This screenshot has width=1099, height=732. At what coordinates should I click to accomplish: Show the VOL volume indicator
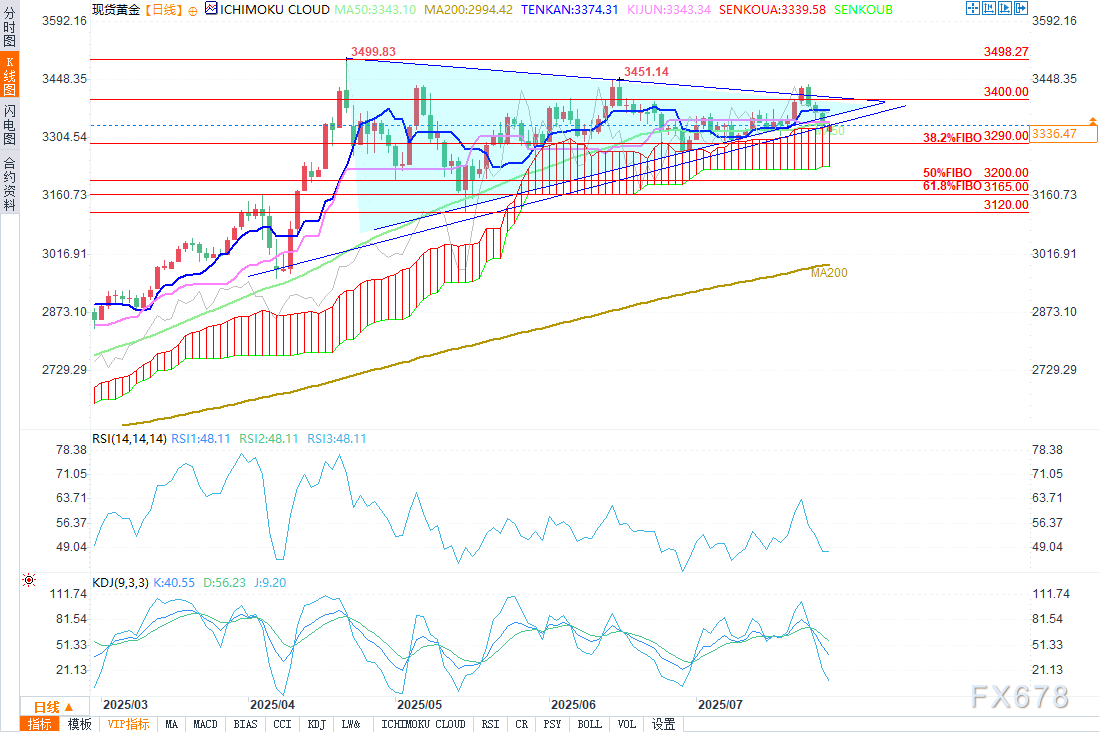pos(626,724)
